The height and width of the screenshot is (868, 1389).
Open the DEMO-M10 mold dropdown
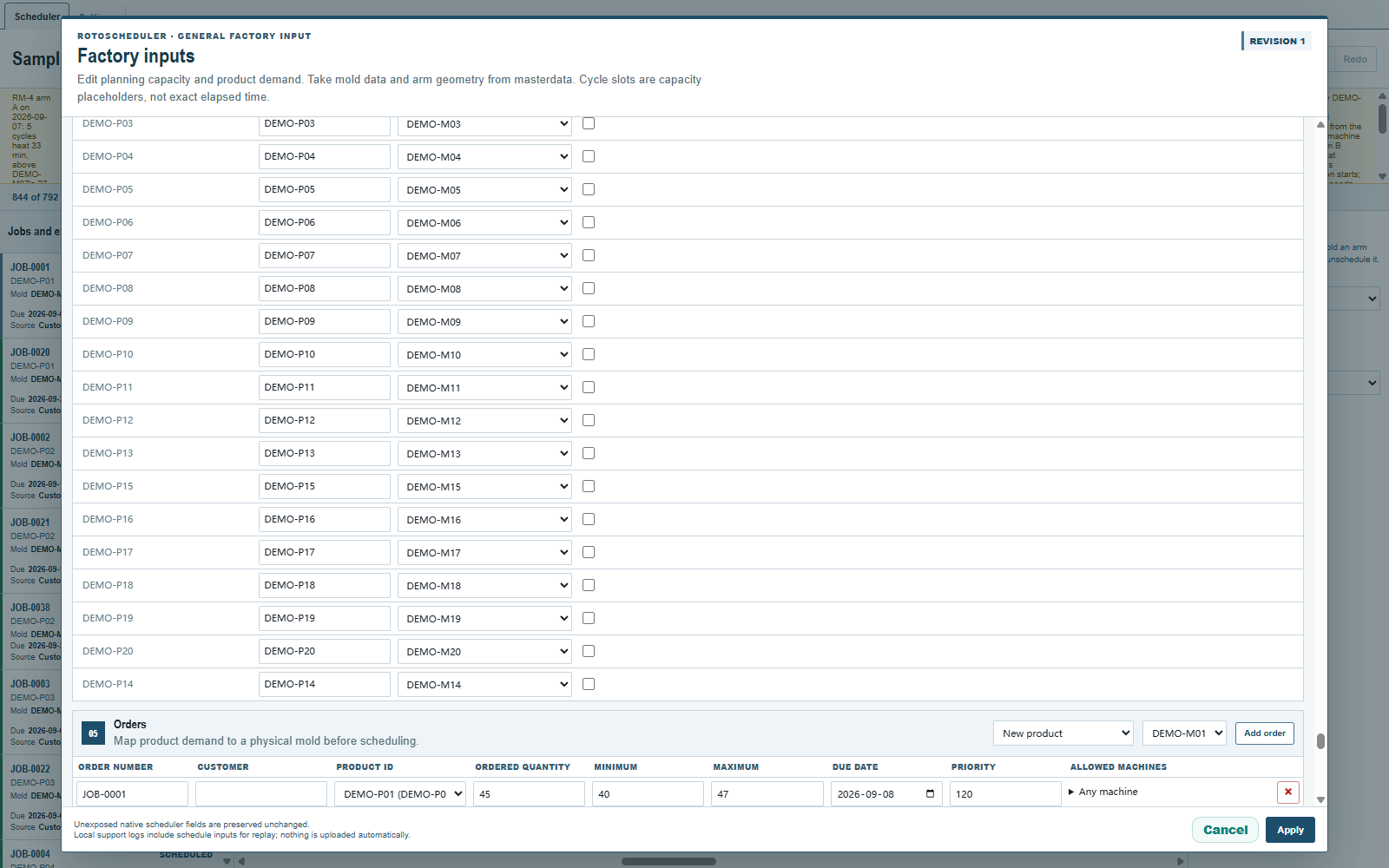pyautogui.click(x=484, y=355)
